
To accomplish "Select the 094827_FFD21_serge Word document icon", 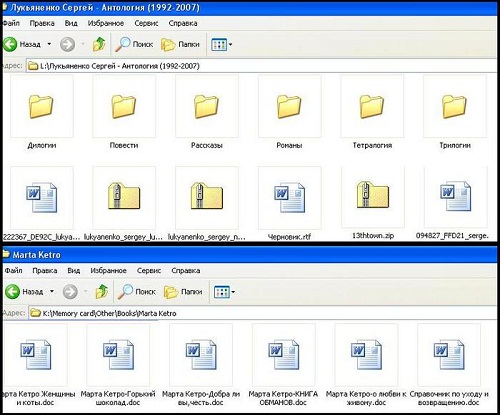I will 455,196.
